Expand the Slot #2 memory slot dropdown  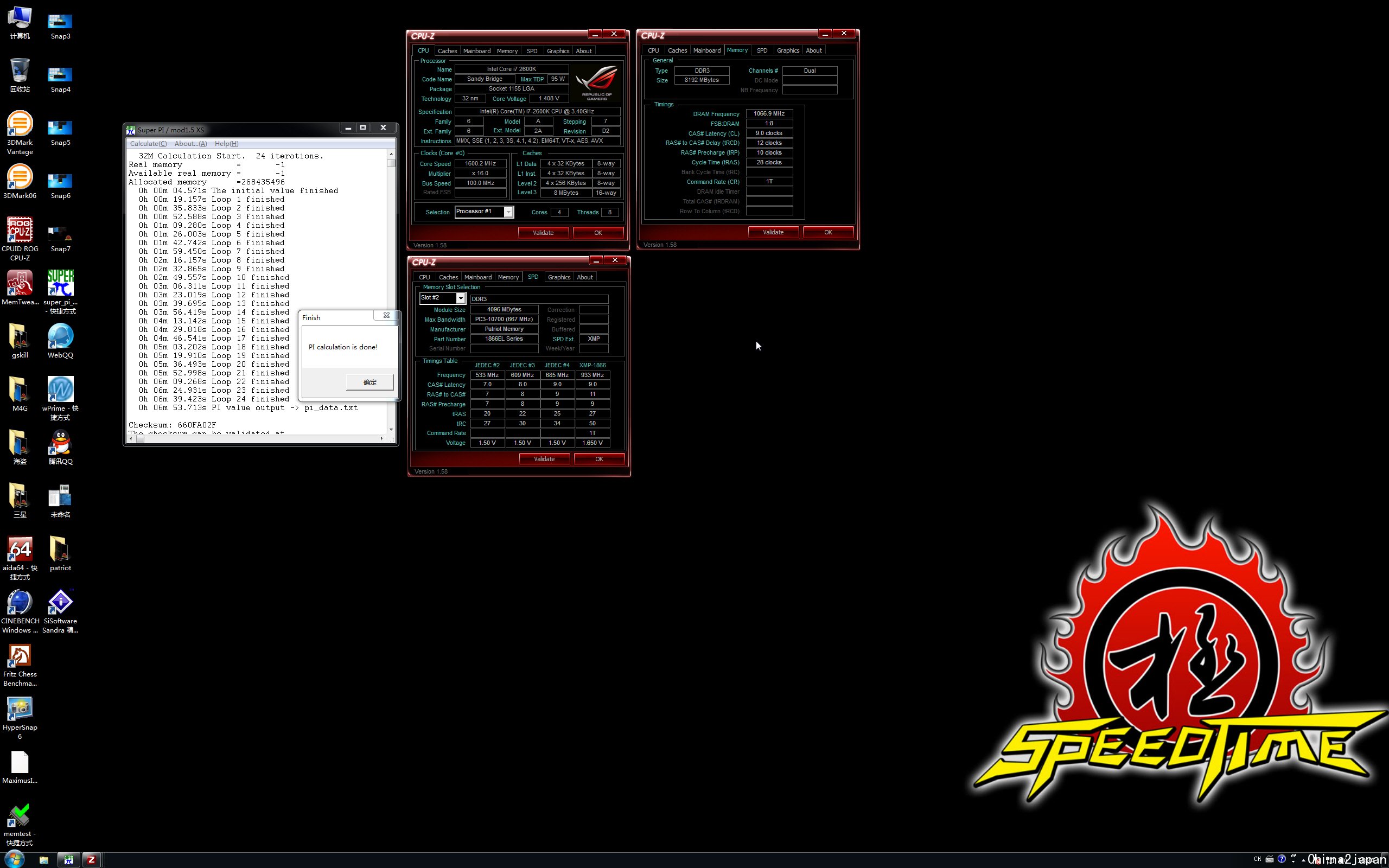click(x=460, y=298)
